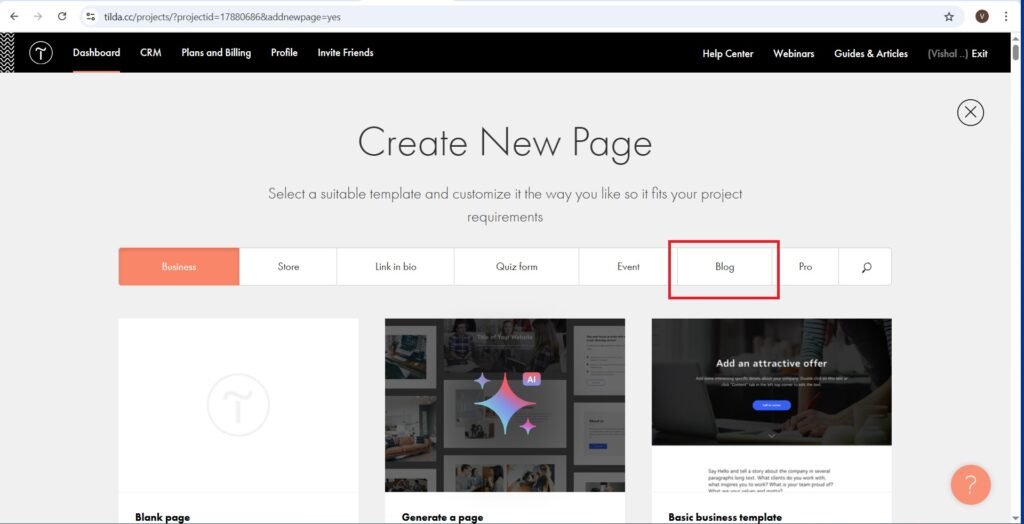This screenshot has width=1024, height=524.
Task: Open Invite Friends page
Action: (x=345, y=53)
